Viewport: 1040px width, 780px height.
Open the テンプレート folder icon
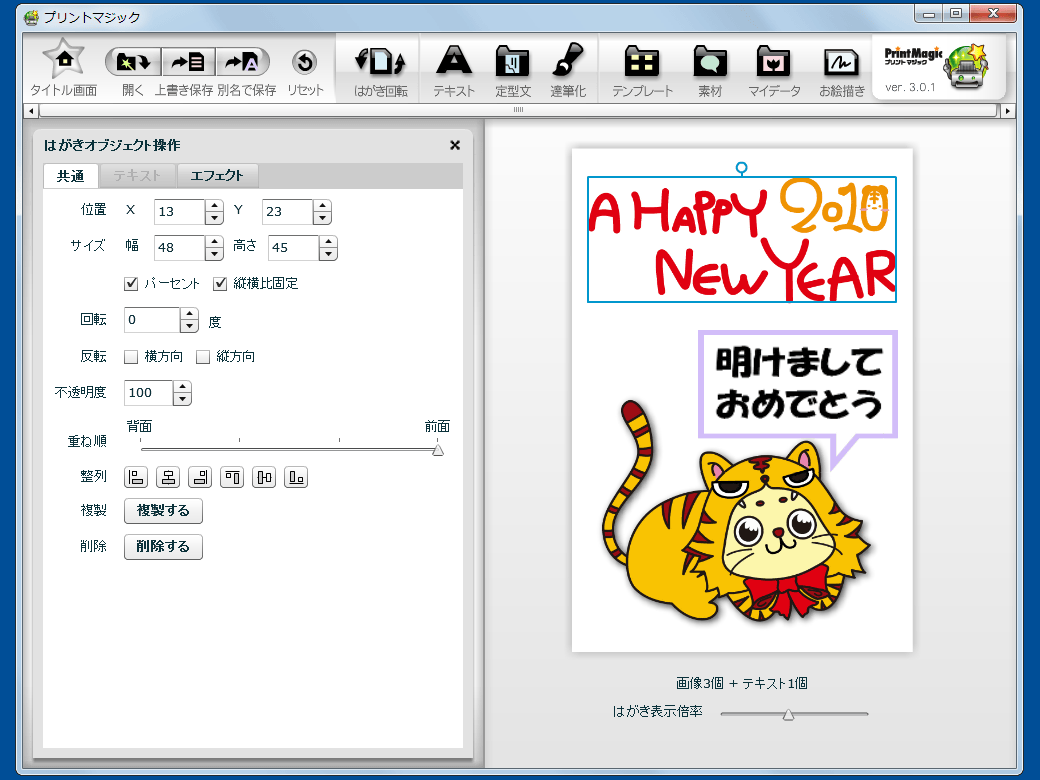pyautogui.click(x=641, y=62)
